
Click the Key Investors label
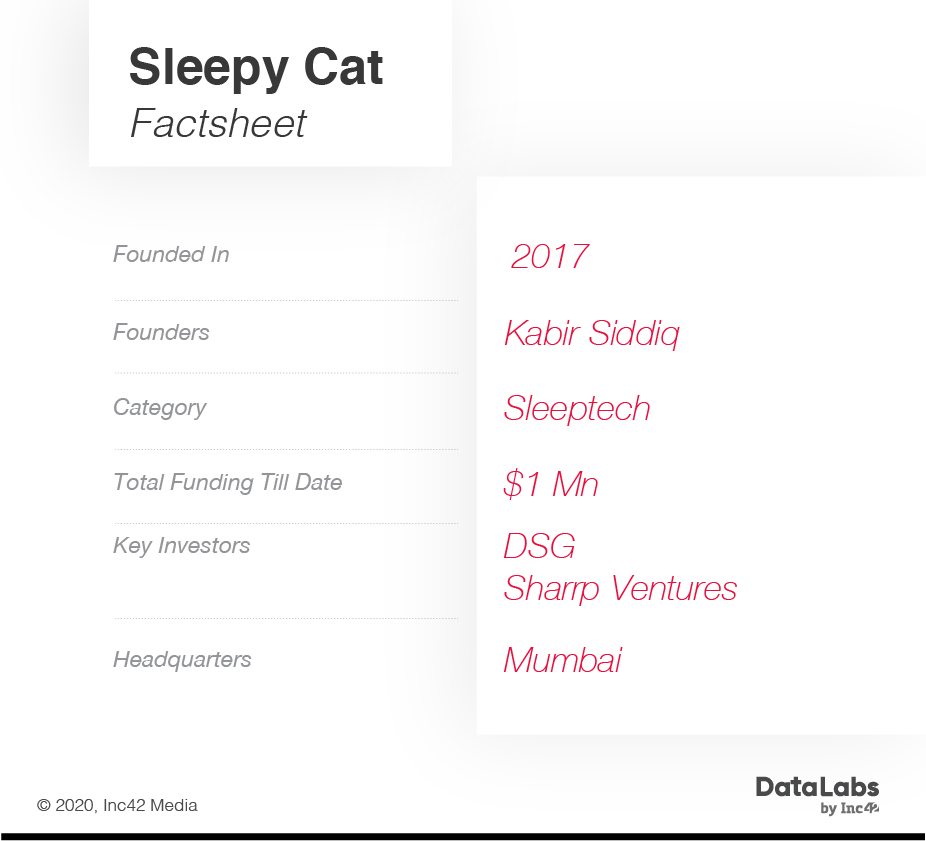pos(181,545)
